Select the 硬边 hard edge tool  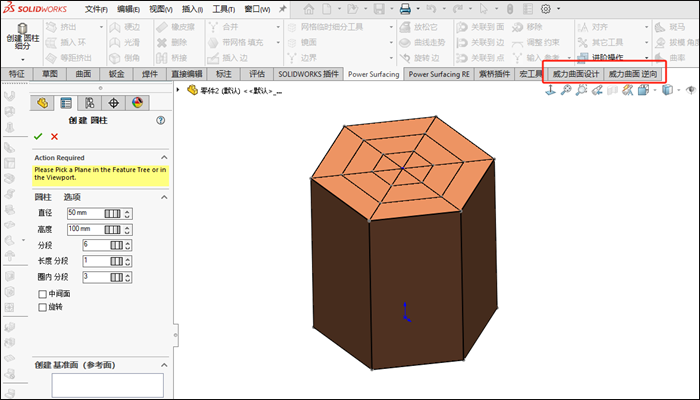[x=125, y=27]
